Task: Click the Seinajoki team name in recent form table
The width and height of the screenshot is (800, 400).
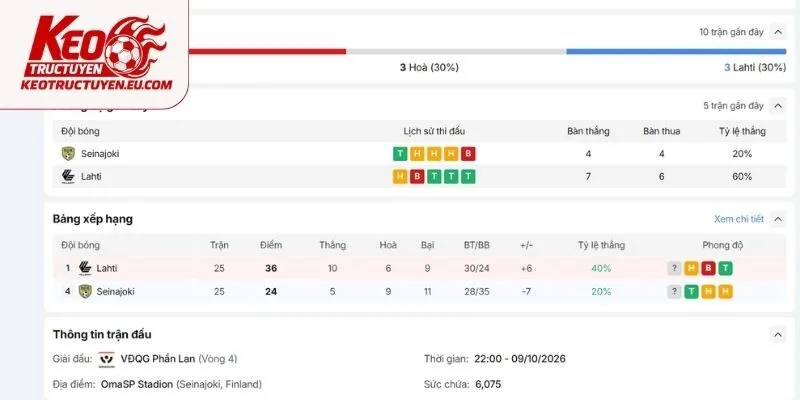Action: click(x=100, y=154)
